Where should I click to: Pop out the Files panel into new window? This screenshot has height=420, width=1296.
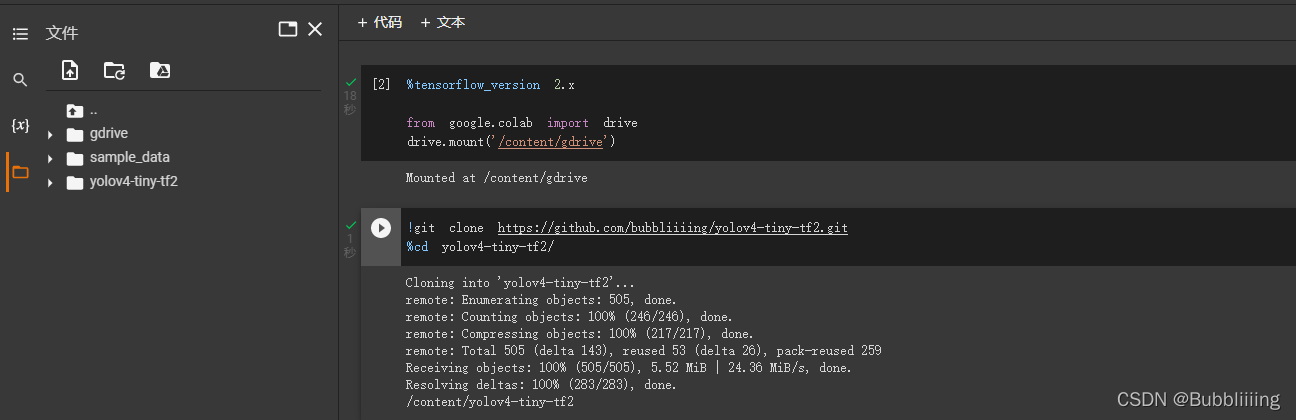pyautogui.click(x=288, y=30)
